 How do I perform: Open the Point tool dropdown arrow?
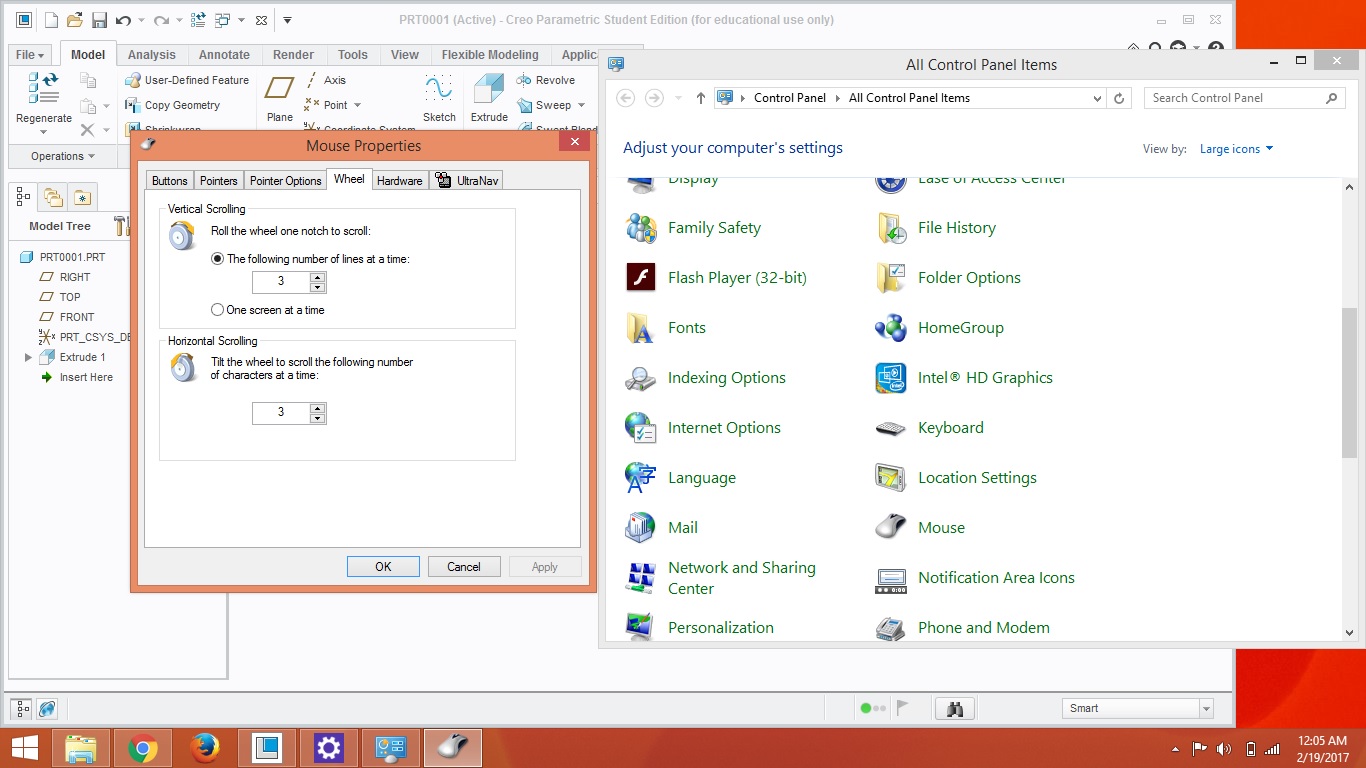point(357,105)
